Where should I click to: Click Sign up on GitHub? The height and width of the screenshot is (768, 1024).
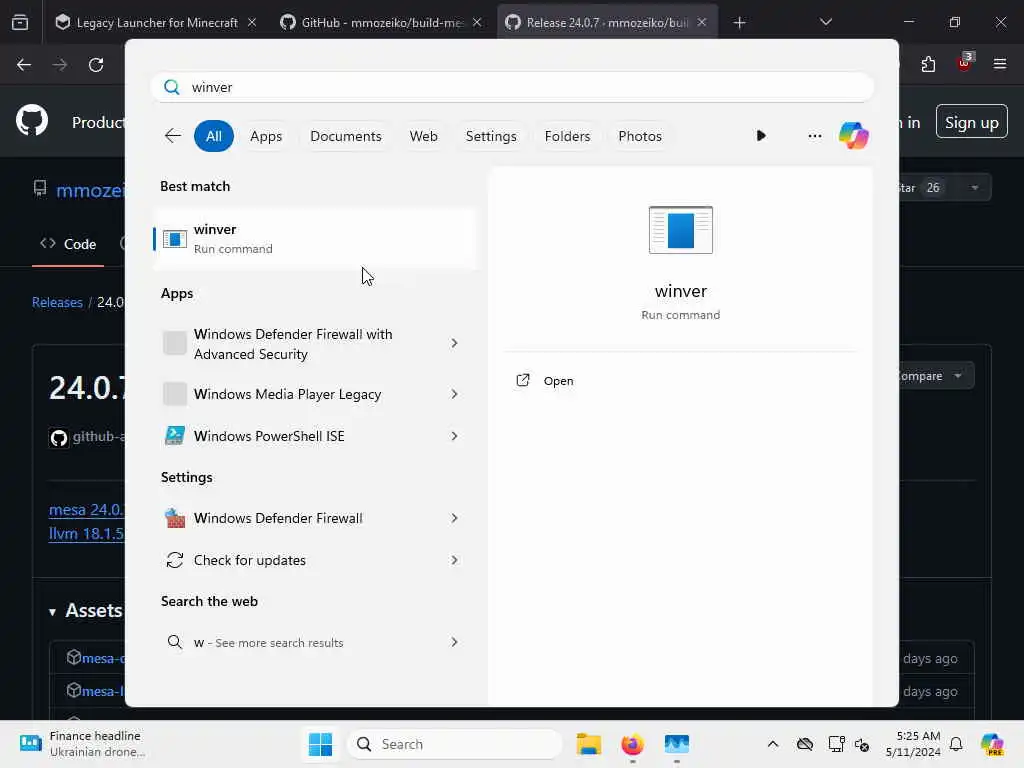click(971, 121)
